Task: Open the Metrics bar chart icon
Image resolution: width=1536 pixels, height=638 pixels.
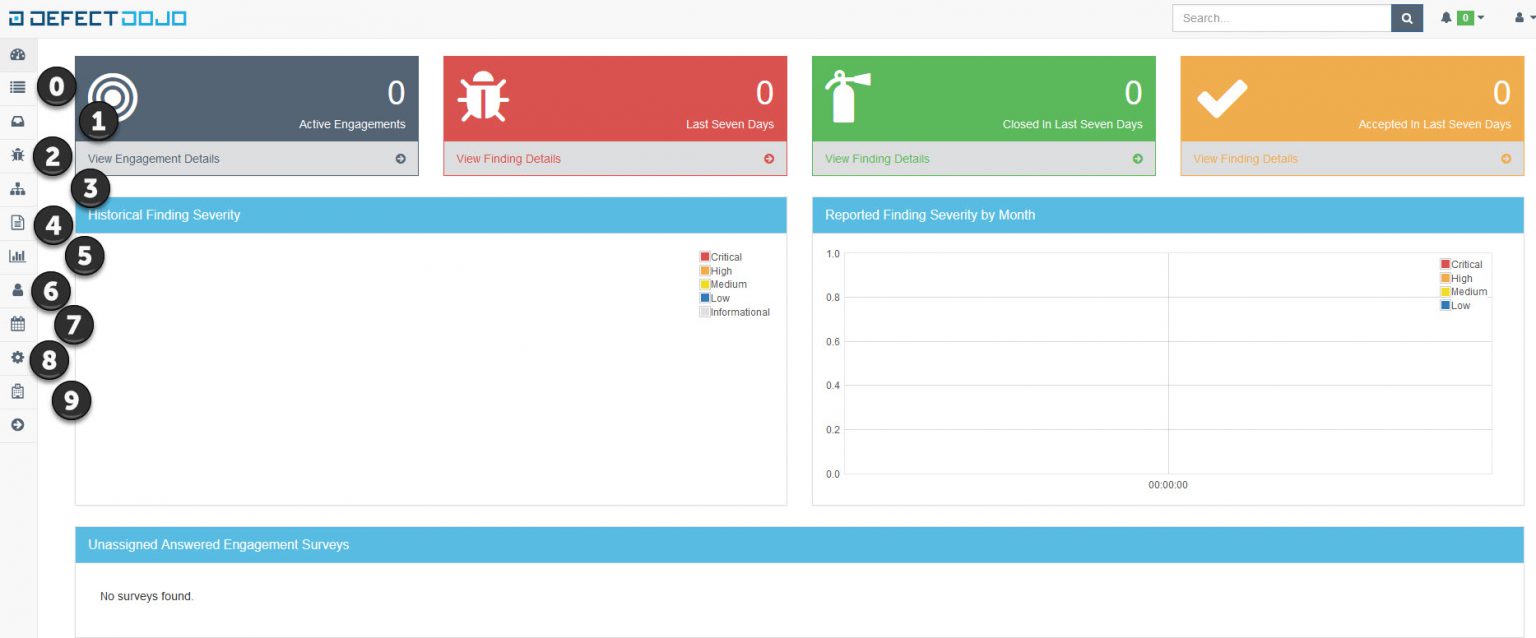Action: (x=16, y=255)
